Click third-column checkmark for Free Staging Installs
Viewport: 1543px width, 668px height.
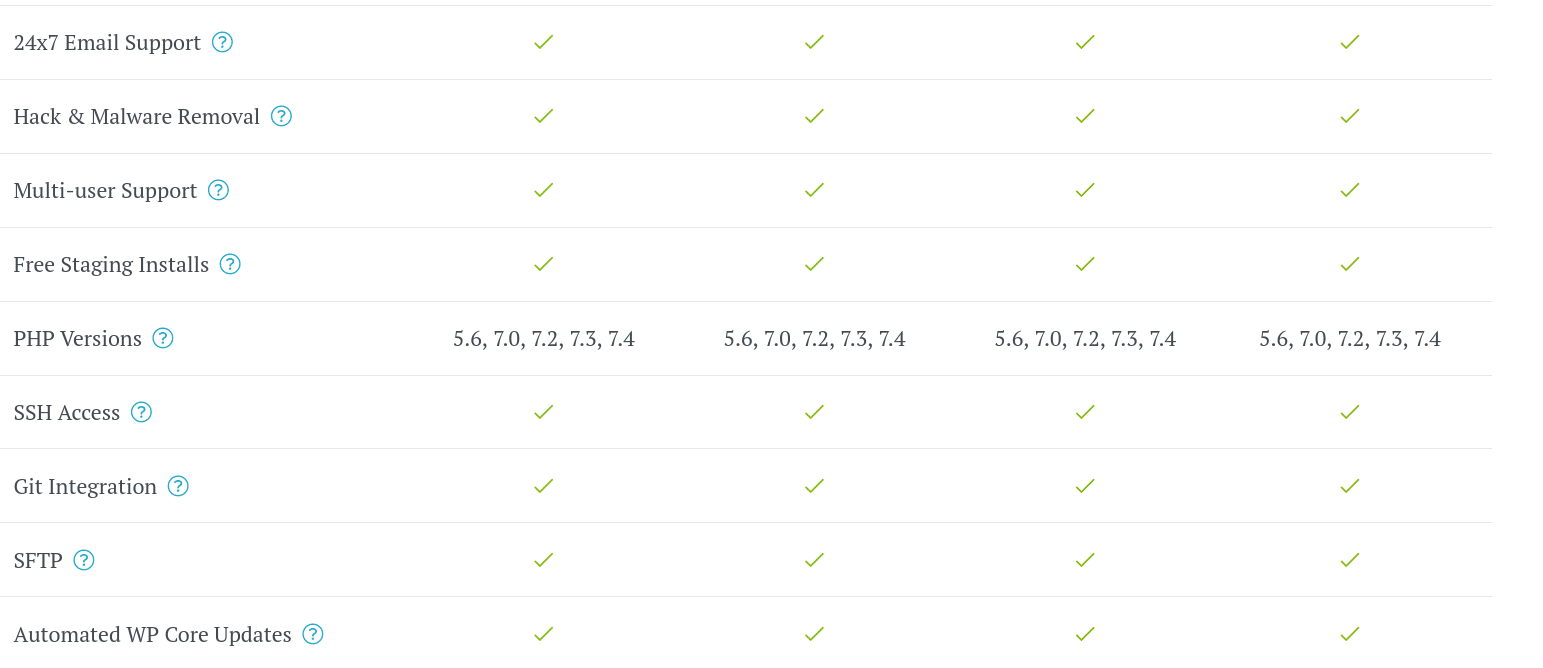(x=1085, y=264)
